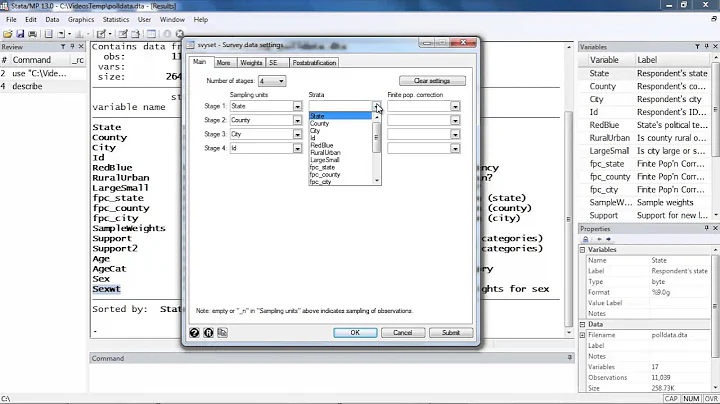Viewport: 720px width, 404px height.
Task: Click the Print toolbar icon
Action: tap(32, 34)
